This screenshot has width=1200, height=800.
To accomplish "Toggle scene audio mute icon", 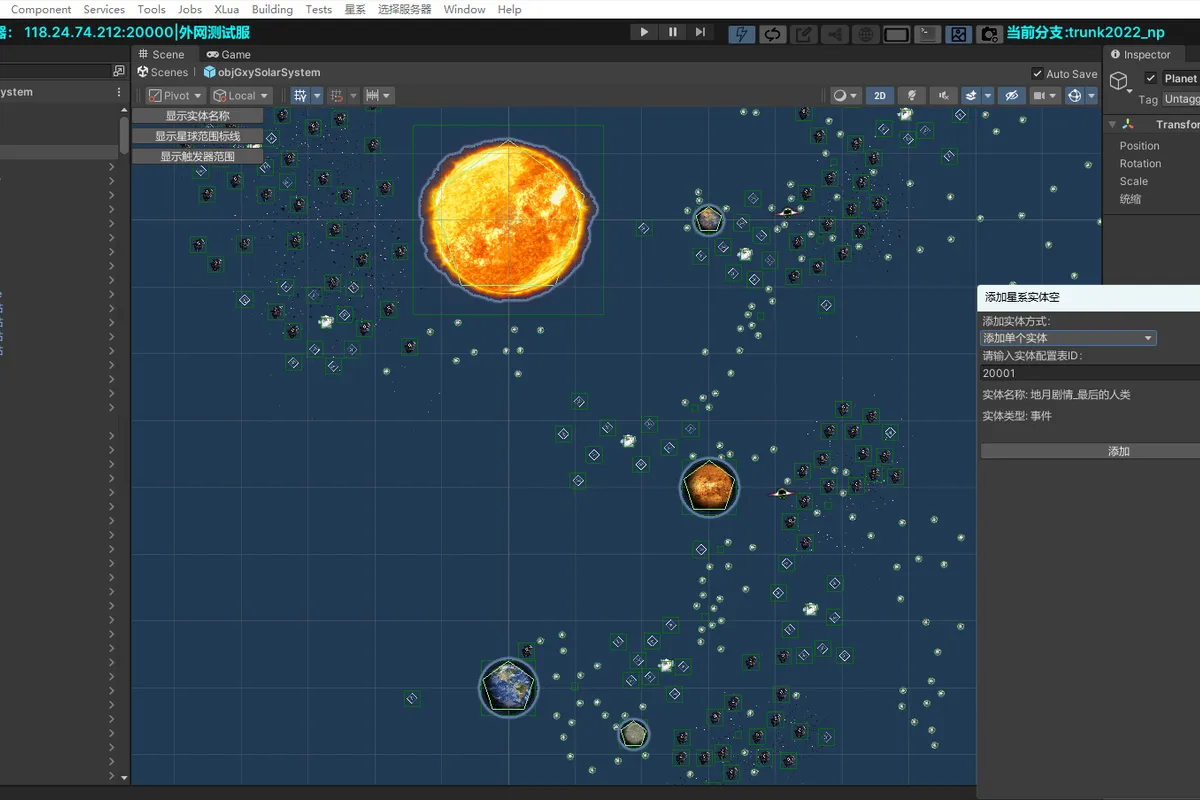I will pos(942,96).
